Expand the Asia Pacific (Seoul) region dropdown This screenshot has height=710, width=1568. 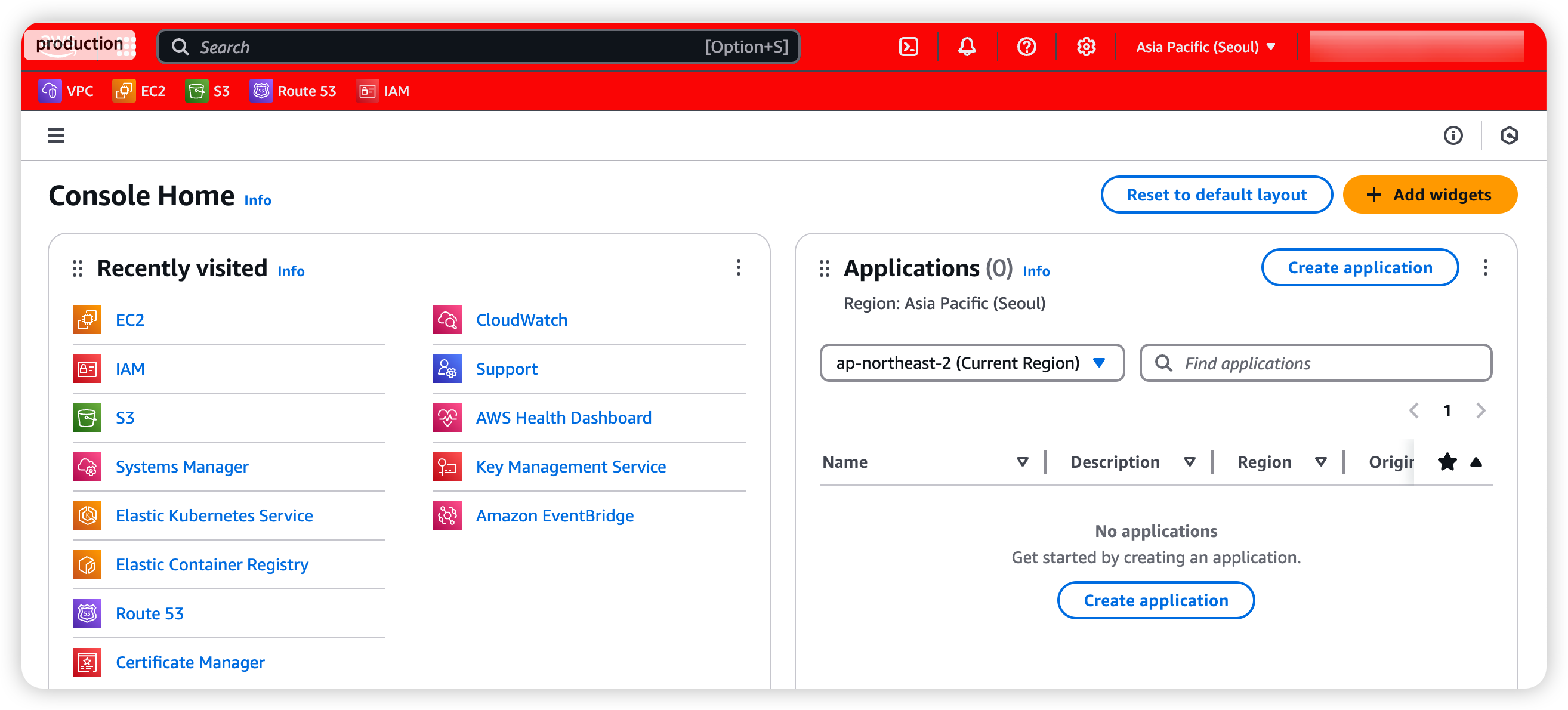tap(1205, 47)
